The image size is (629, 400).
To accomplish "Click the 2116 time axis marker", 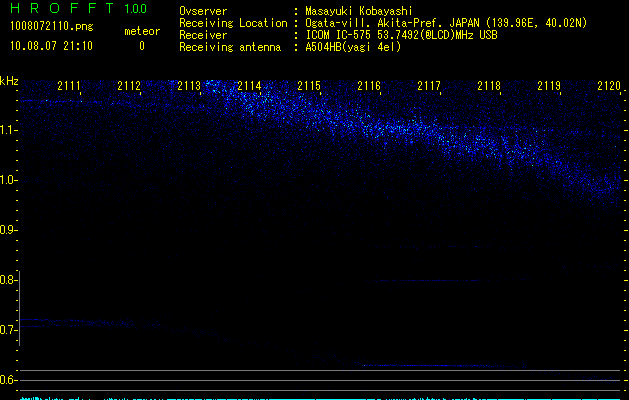I will pyautogui.click(x=369, y=85).
